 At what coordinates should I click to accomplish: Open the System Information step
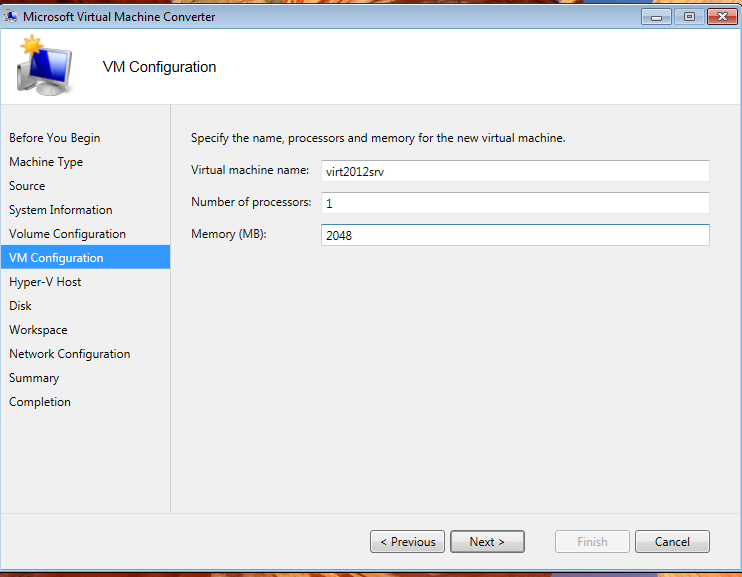61,210
